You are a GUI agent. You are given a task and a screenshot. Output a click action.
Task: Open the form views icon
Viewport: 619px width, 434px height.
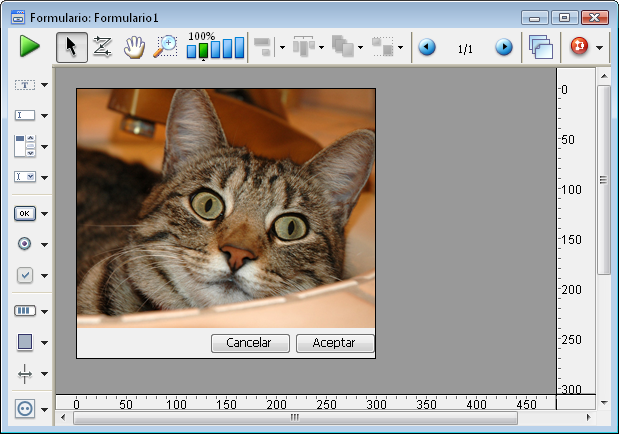(x=541, y=47)
